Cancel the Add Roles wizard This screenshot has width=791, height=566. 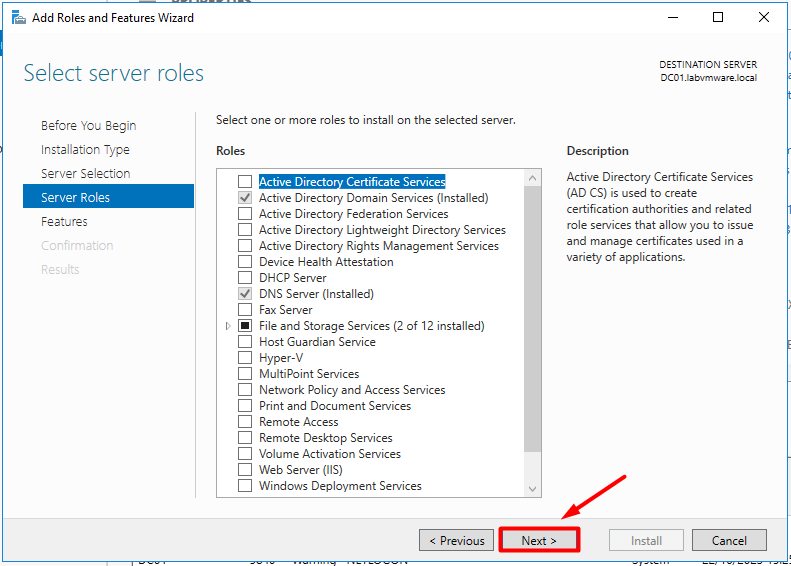click(729, 541)
